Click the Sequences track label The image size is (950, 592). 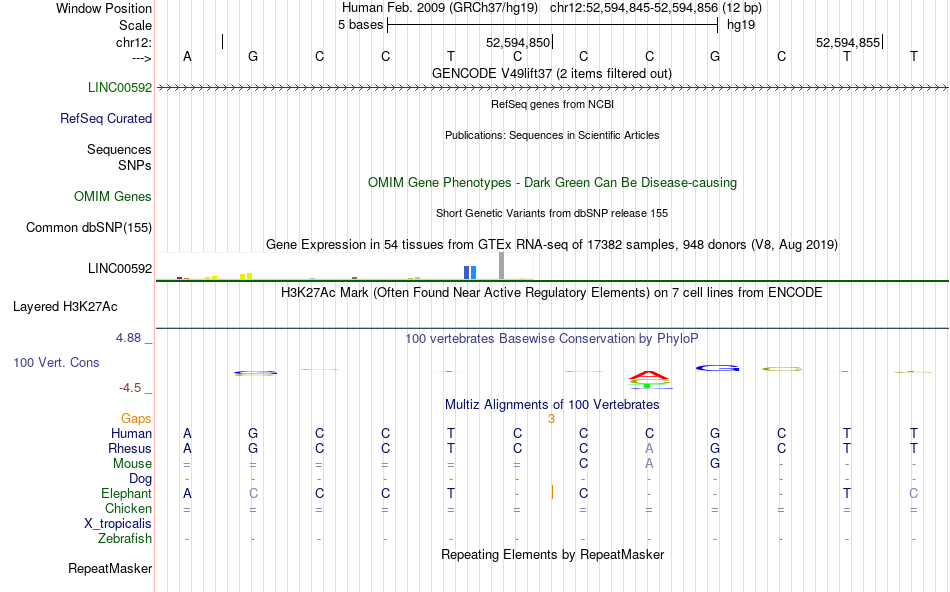pyautogui.click(x=119, y=149)
